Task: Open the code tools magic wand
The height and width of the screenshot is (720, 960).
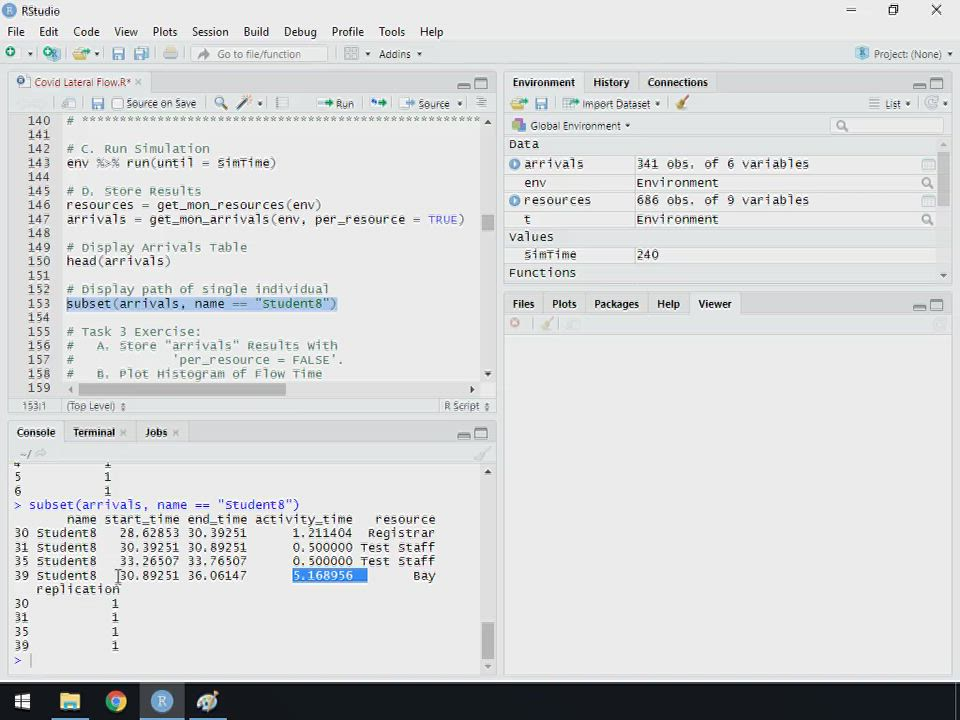Action: 244,103
